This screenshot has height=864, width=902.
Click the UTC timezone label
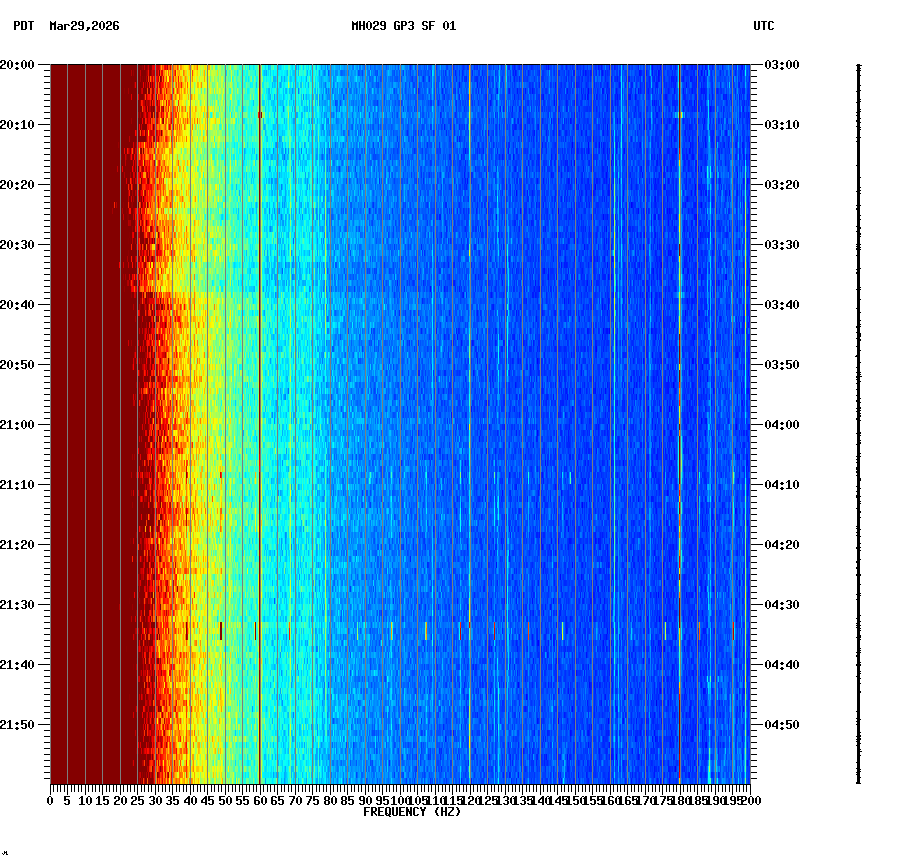pyautogui.click(x=765, y=28)
